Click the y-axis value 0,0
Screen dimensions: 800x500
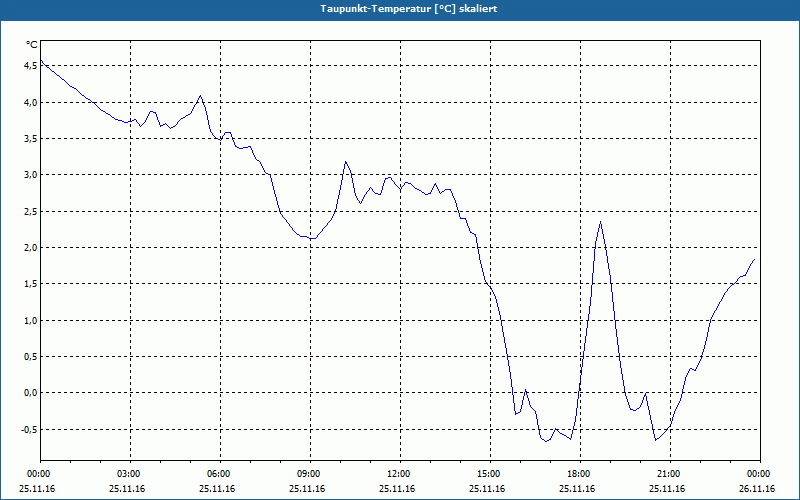(30, 393)
